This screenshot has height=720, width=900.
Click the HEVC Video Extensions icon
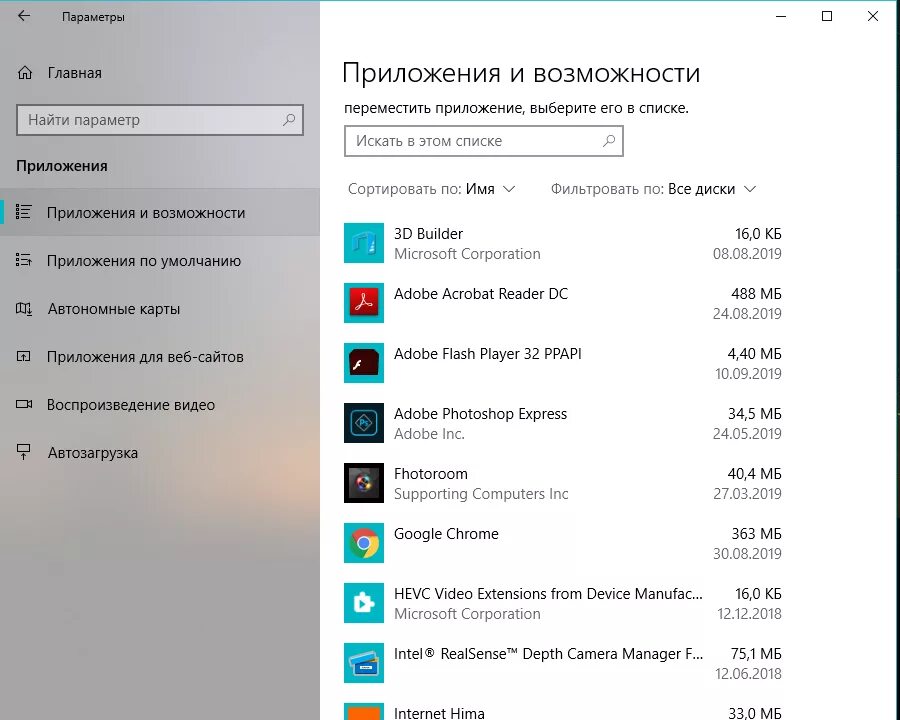(x=364, y=603)
